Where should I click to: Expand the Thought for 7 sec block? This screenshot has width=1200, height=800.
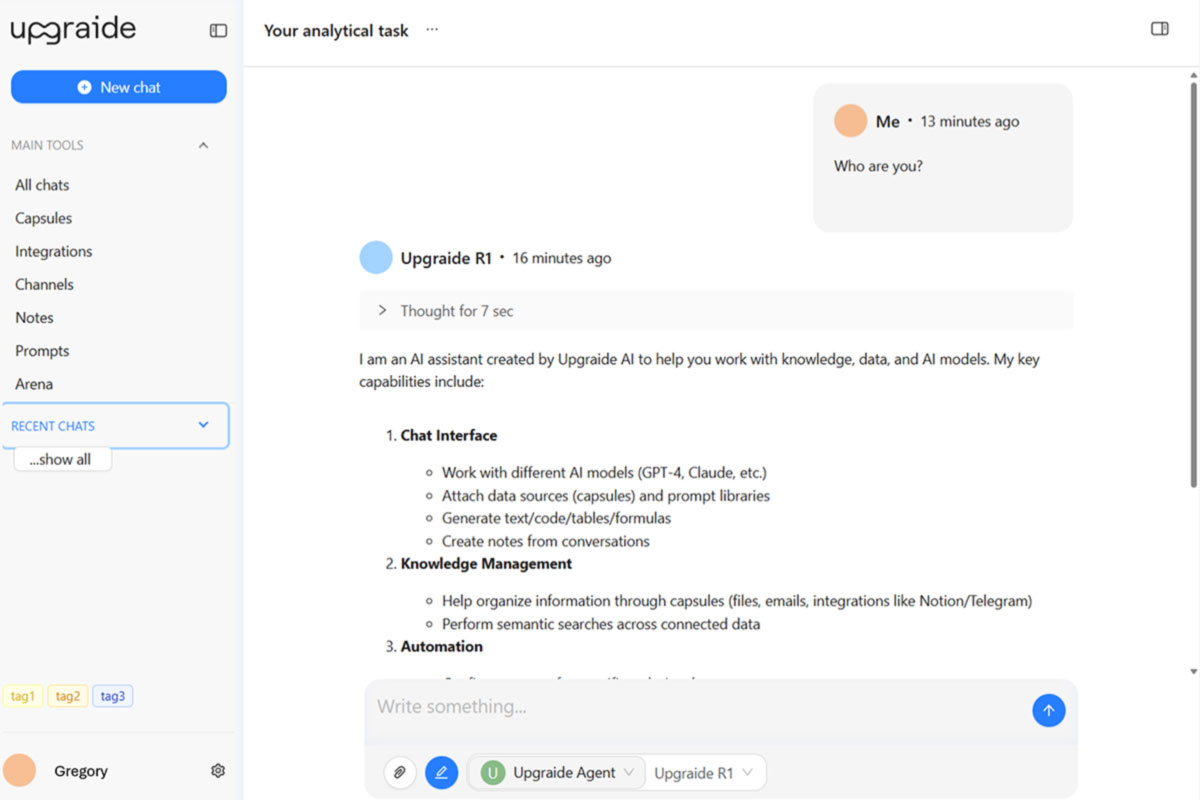716,311
